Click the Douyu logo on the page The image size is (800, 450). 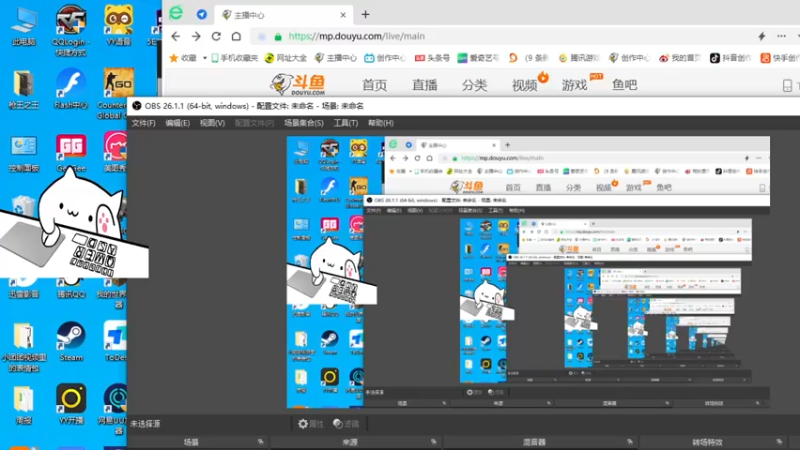pos(298,84)
